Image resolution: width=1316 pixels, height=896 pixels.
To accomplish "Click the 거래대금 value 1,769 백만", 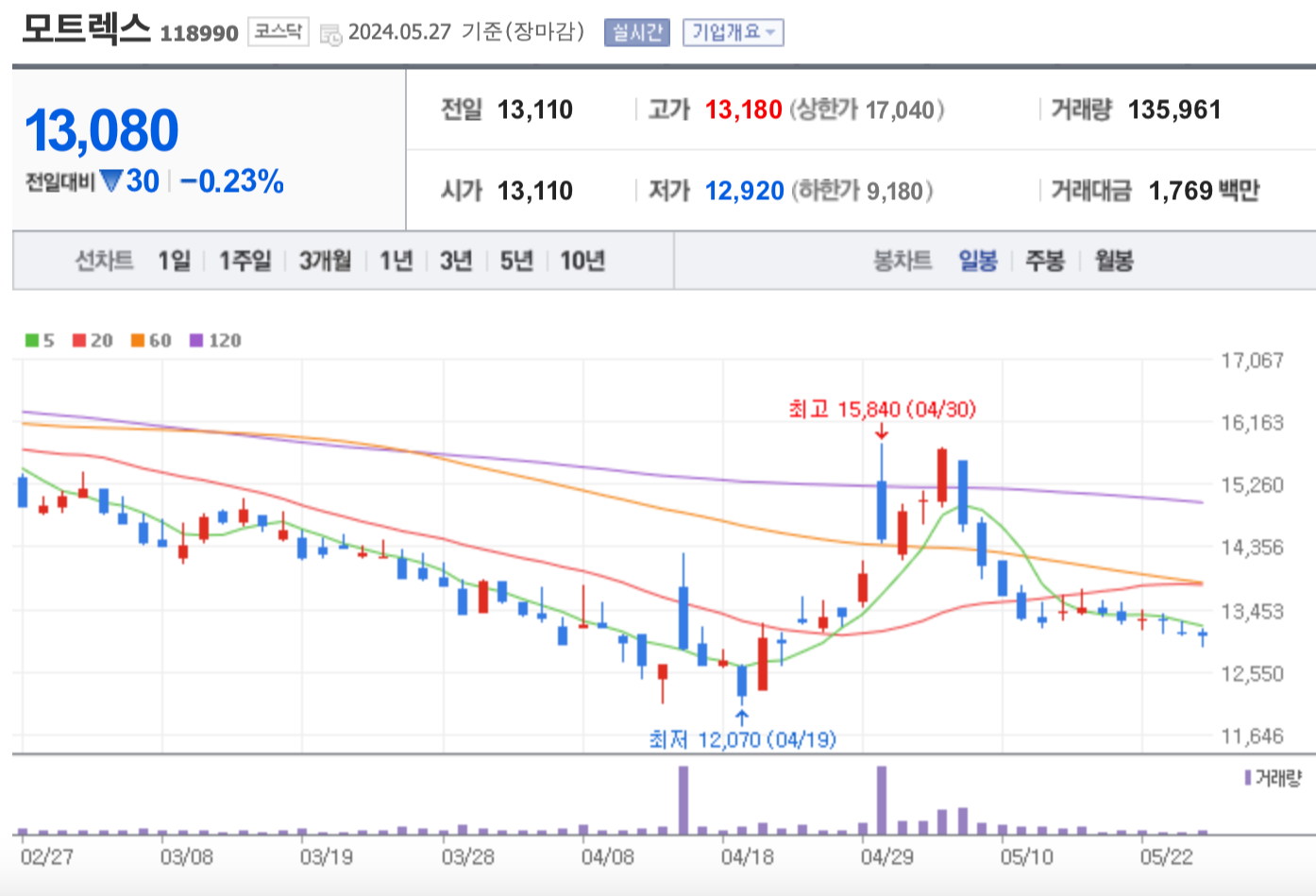I will [x=1205, y=192].
